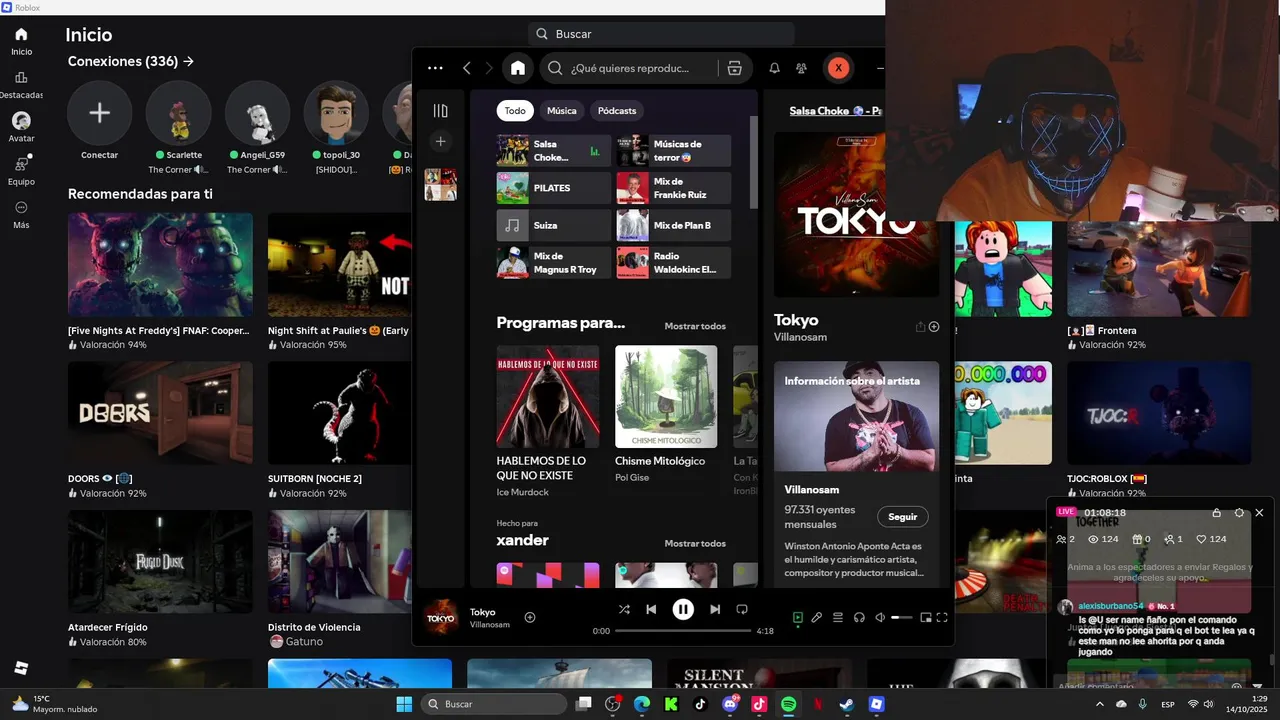Open connect to device headphones icon

(x=859, y=618)
